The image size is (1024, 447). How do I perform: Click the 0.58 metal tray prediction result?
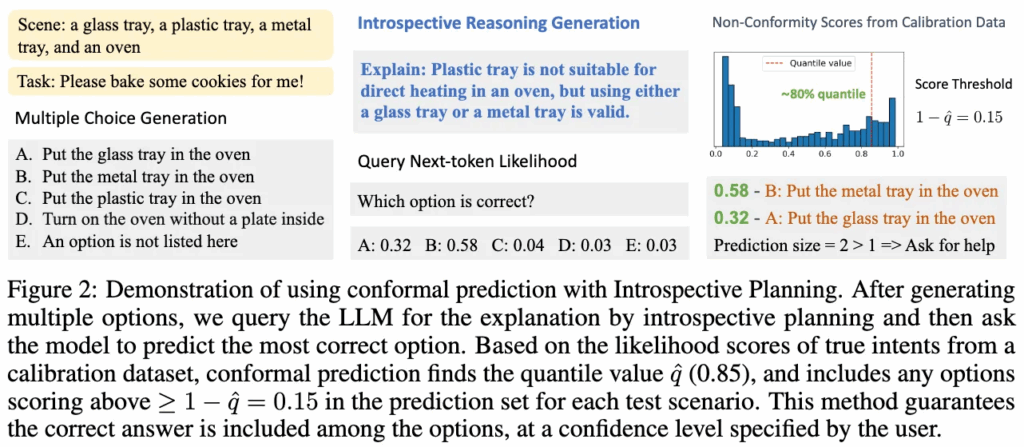coord(856,190)
